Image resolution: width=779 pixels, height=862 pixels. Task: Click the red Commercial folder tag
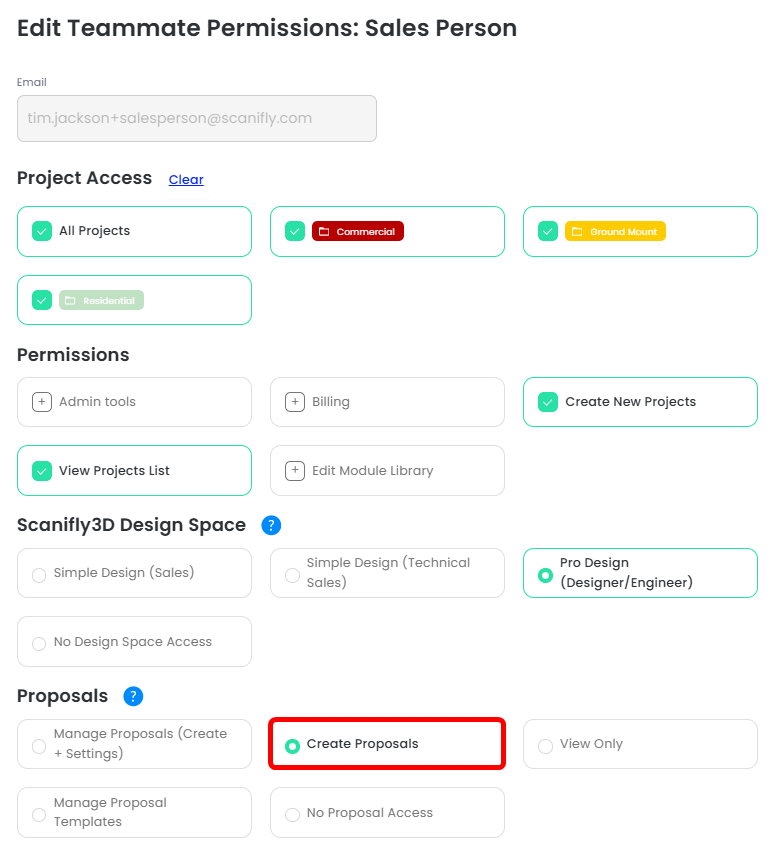coord(358,231)
